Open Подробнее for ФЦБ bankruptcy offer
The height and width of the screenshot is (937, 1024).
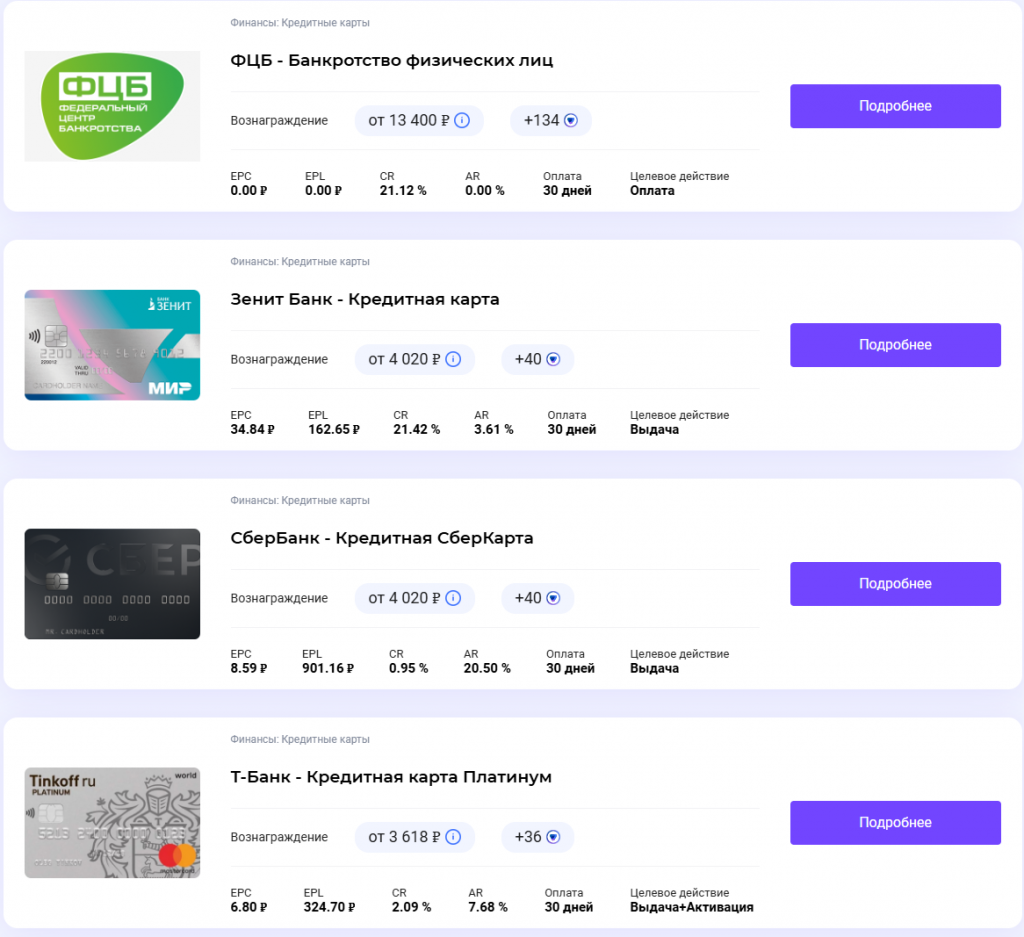point(894,105)
